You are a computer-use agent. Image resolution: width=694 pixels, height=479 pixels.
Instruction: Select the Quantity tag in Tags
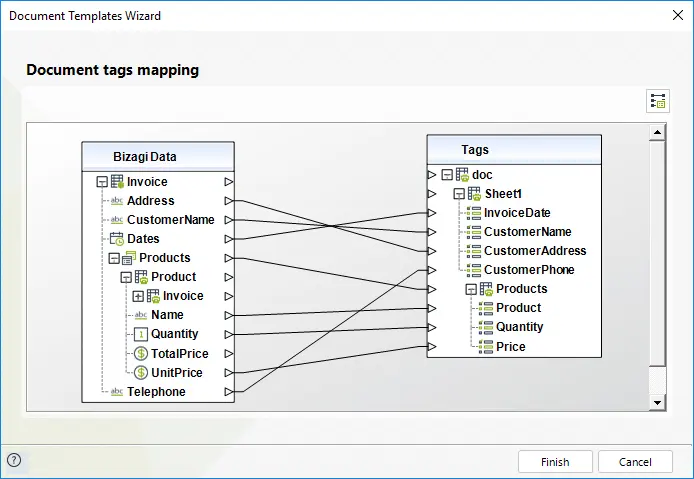pos(519,327)
